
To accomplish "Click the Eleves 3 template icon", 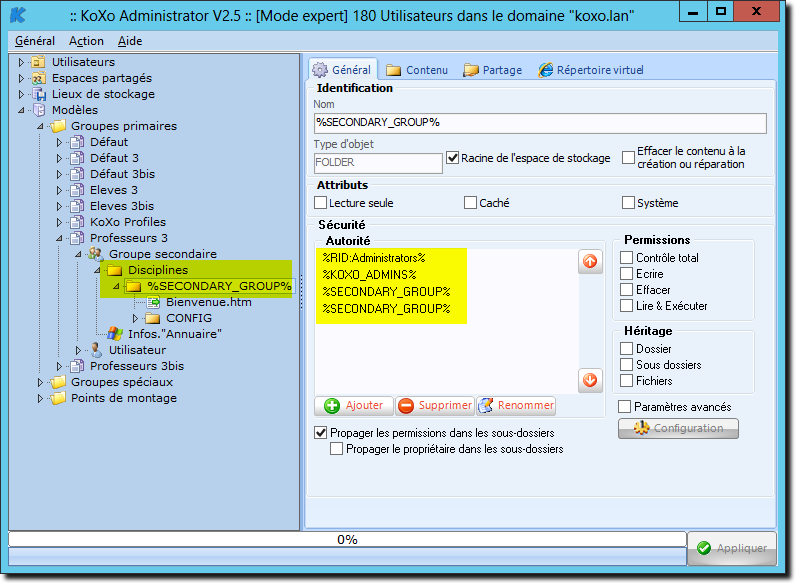I will (x=77, y=190).
